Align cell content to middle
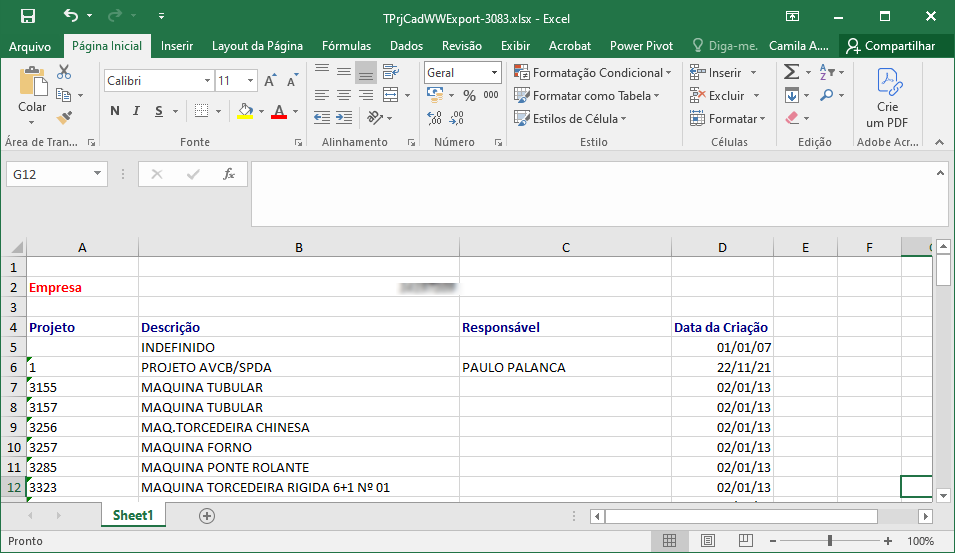The width and height of the screenshot is (955, 553). (344, 72)
